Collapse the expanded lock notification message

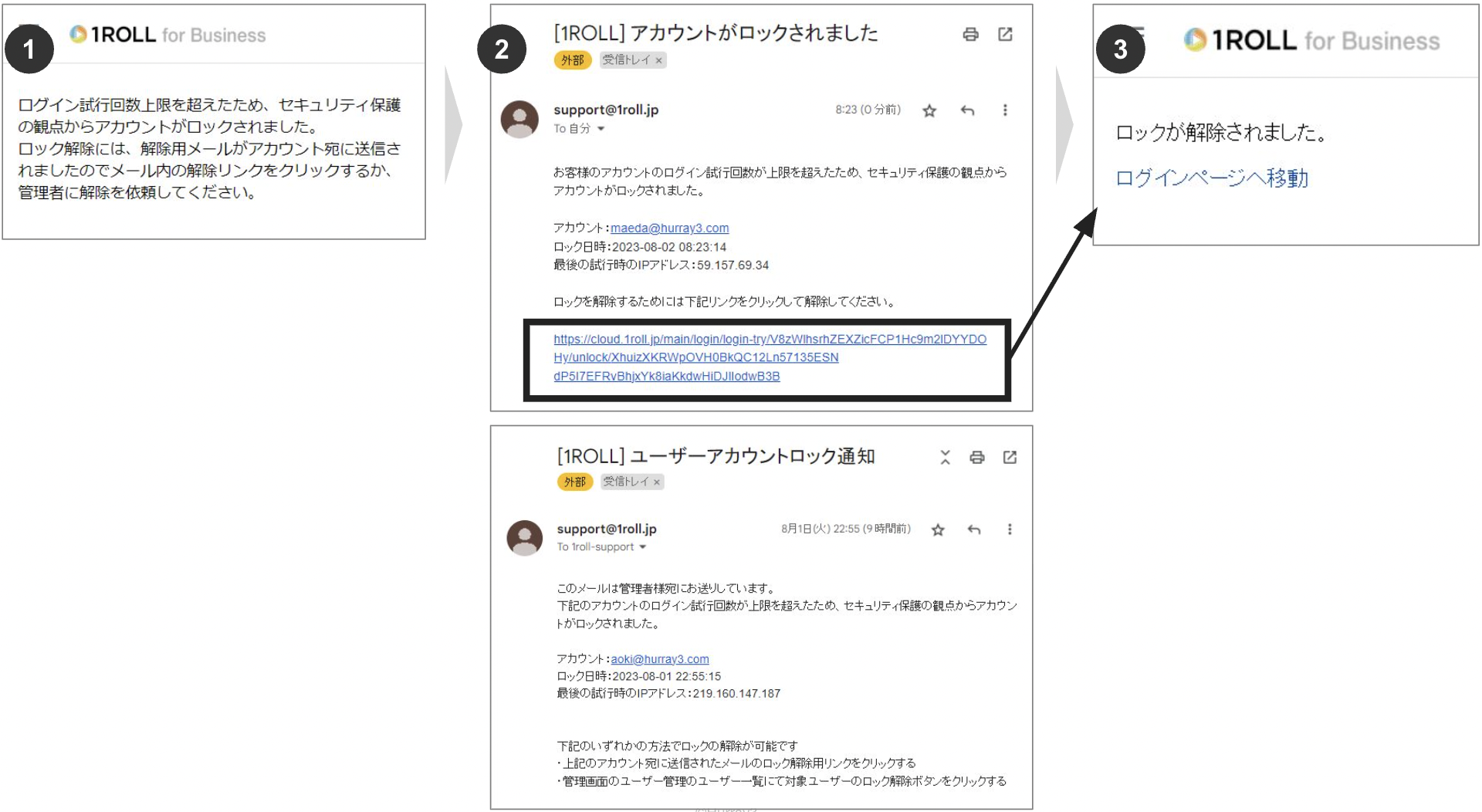pos(944,457)
